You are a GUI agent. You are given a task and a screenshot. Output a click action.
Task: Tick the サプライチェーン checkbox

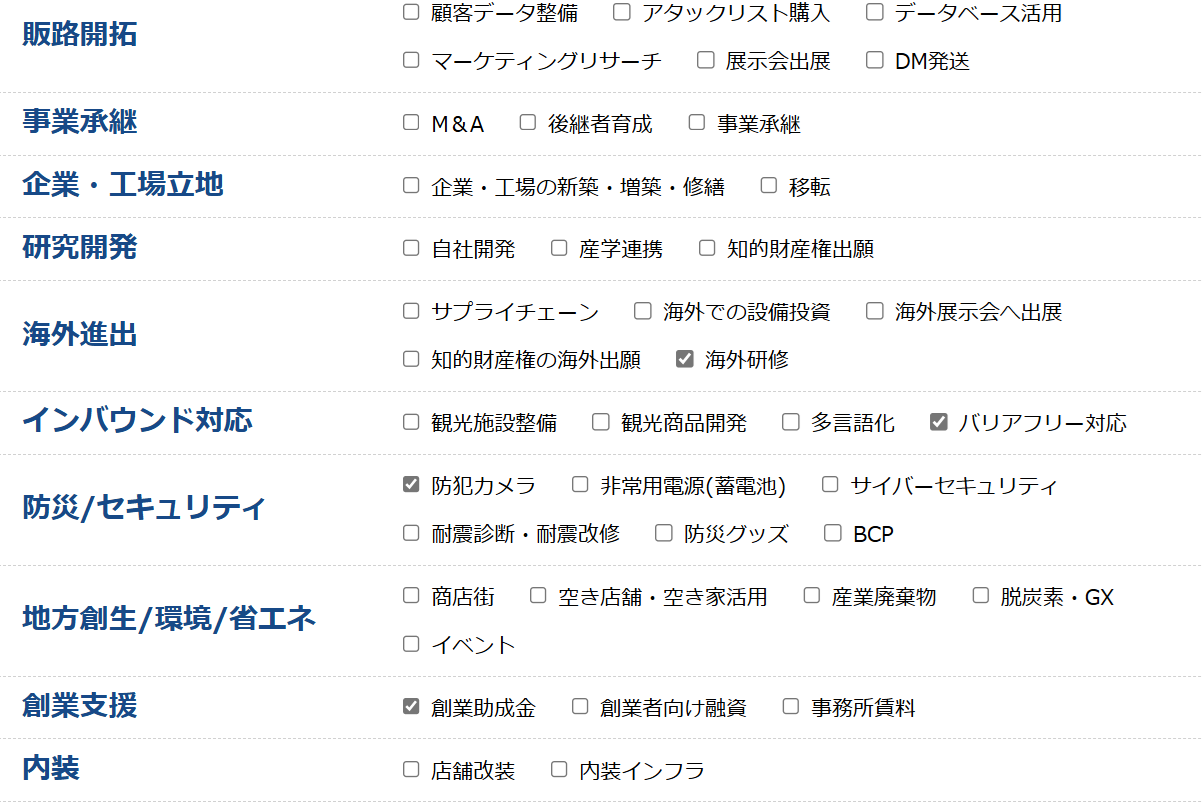[x=411, y=311]
